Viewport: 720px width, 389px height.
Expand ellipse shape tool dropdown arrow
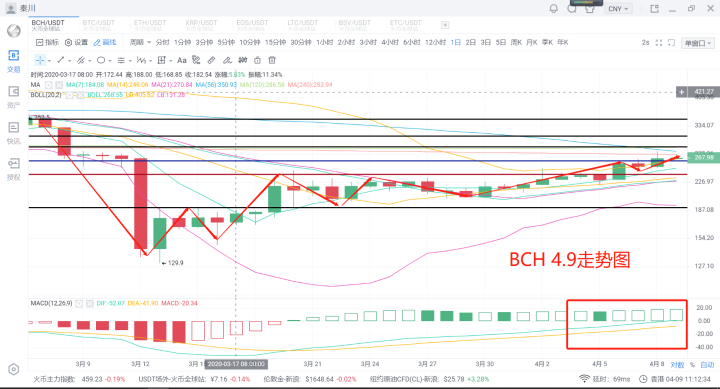coord(110,61)
